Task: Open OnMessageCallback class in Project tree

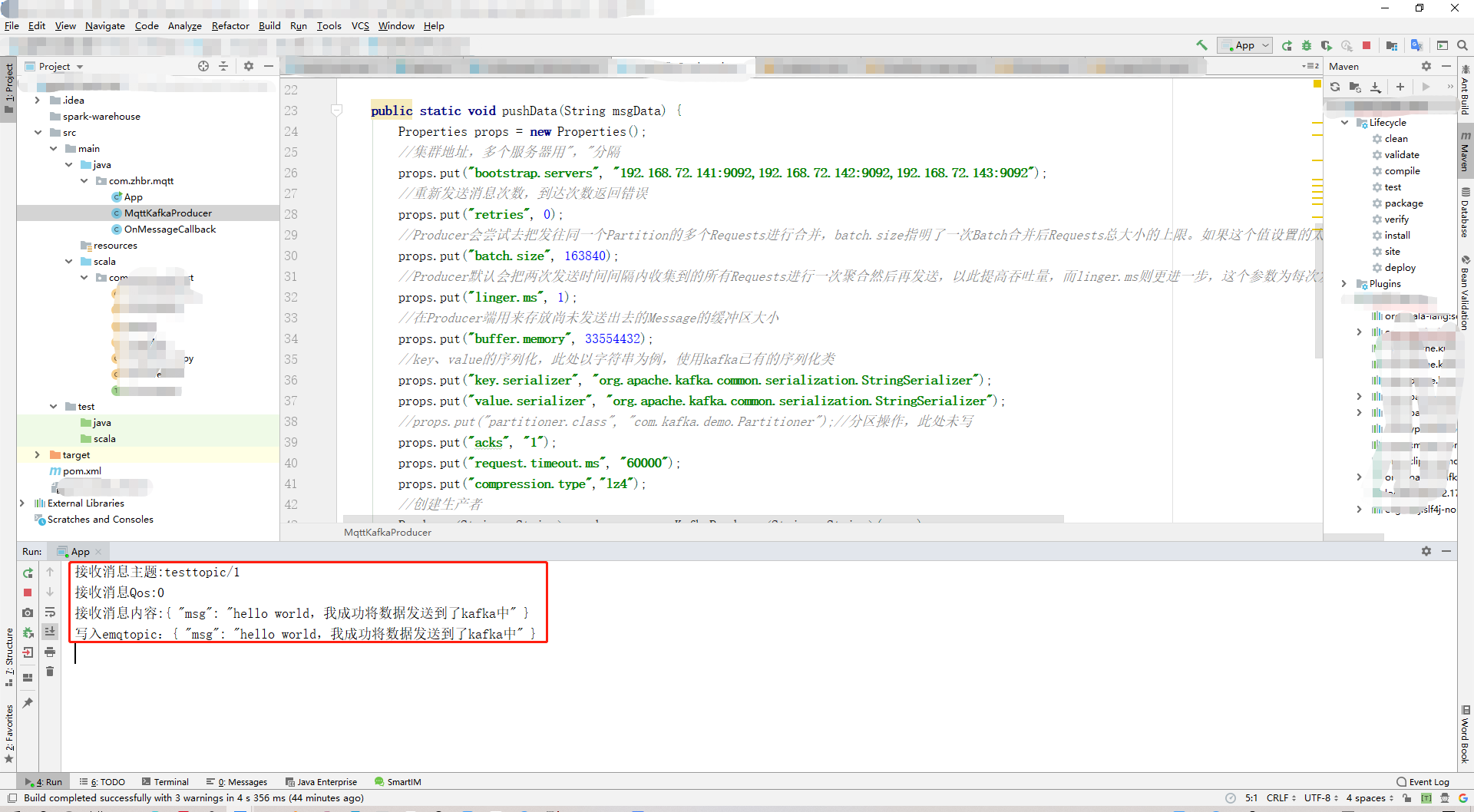Action: click(170, 229)
